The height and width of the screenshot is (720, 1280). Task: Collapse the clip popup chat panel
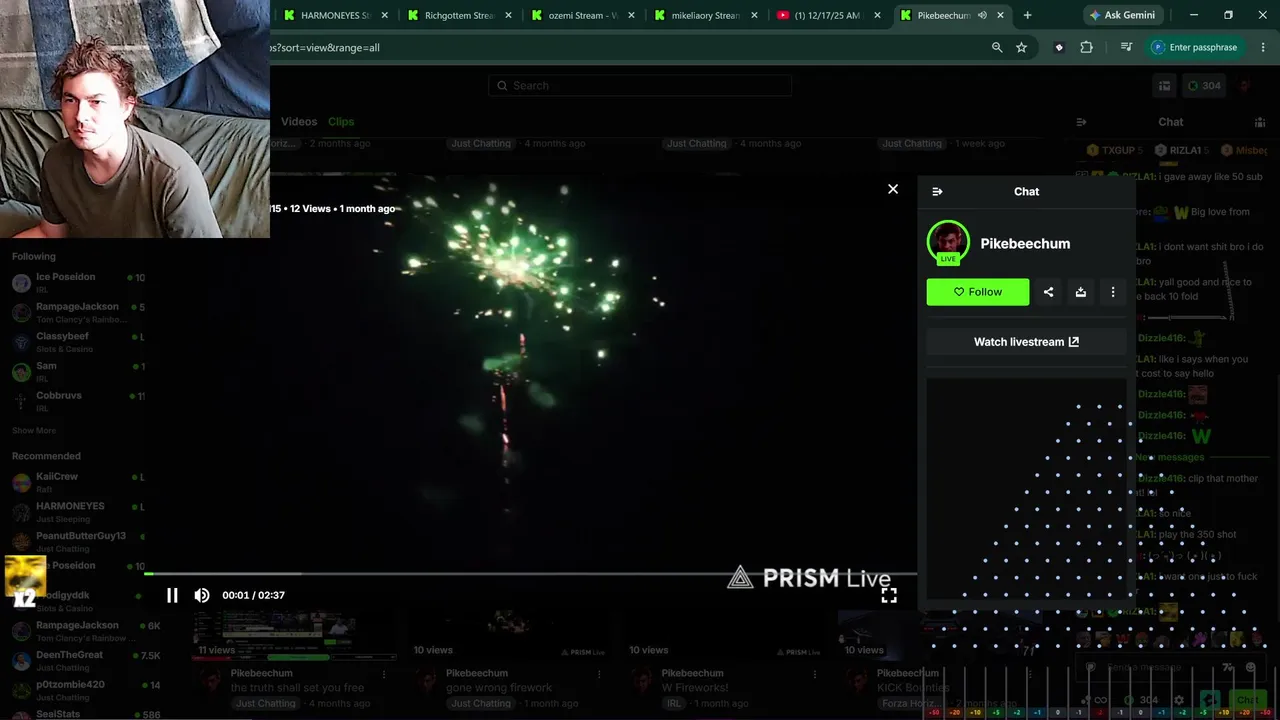coord(937,191)
